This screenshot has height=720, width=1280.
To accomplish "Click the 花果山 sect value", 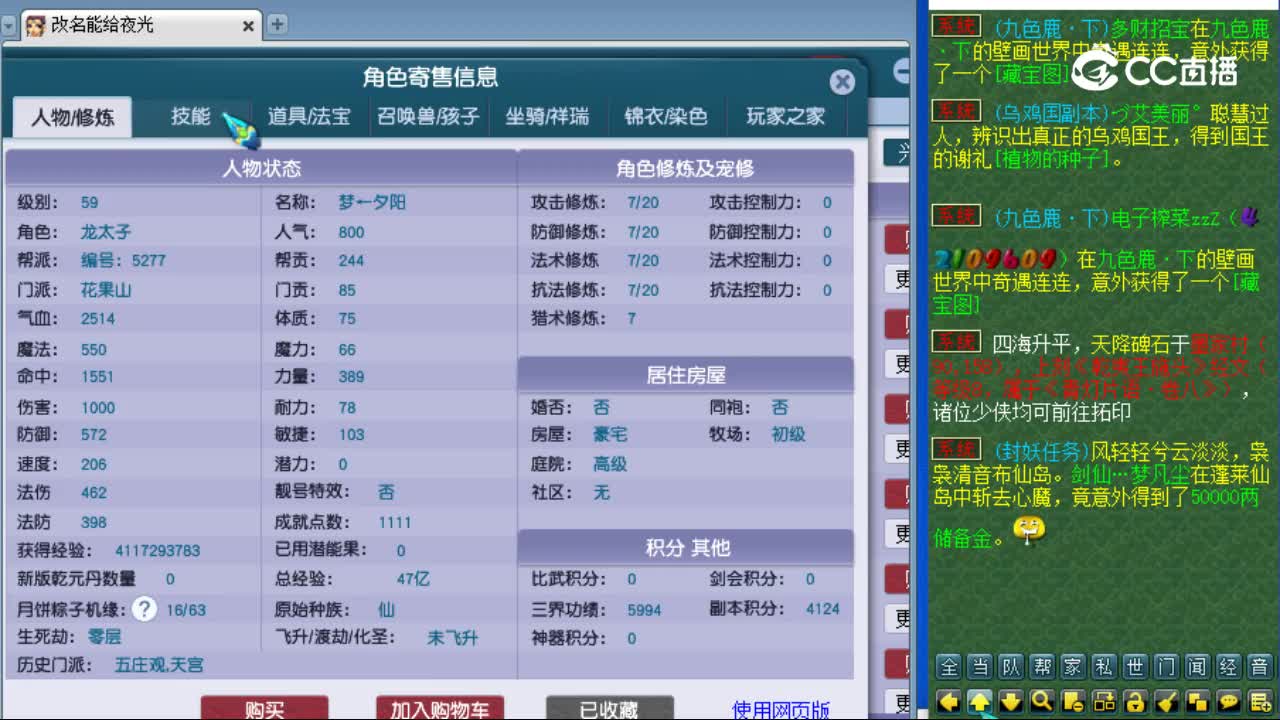I will pyautogui.click(x=106, y=290).
